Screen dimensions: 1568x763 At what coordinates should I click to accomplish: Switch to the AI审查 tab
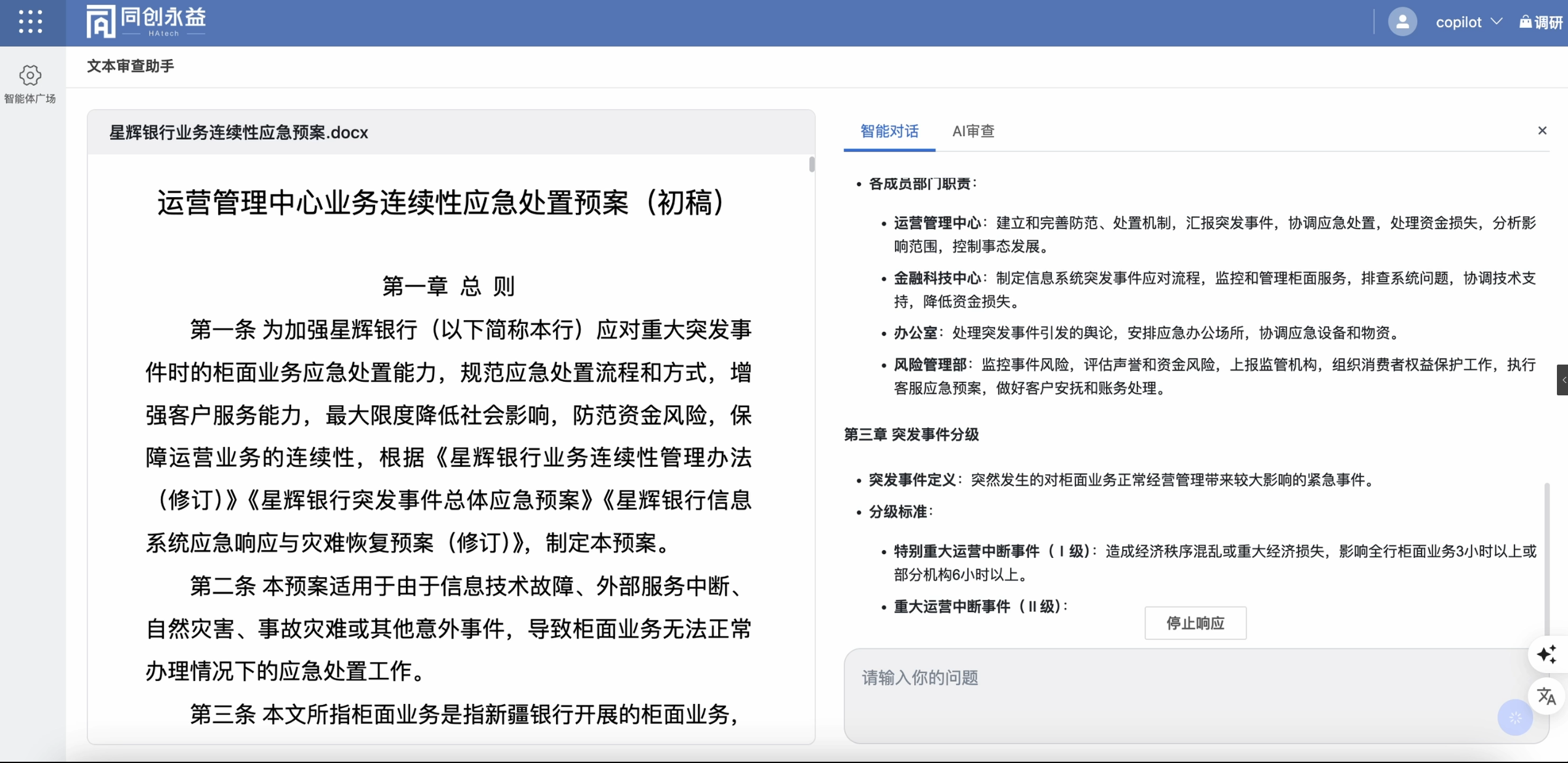pos(973,131)
